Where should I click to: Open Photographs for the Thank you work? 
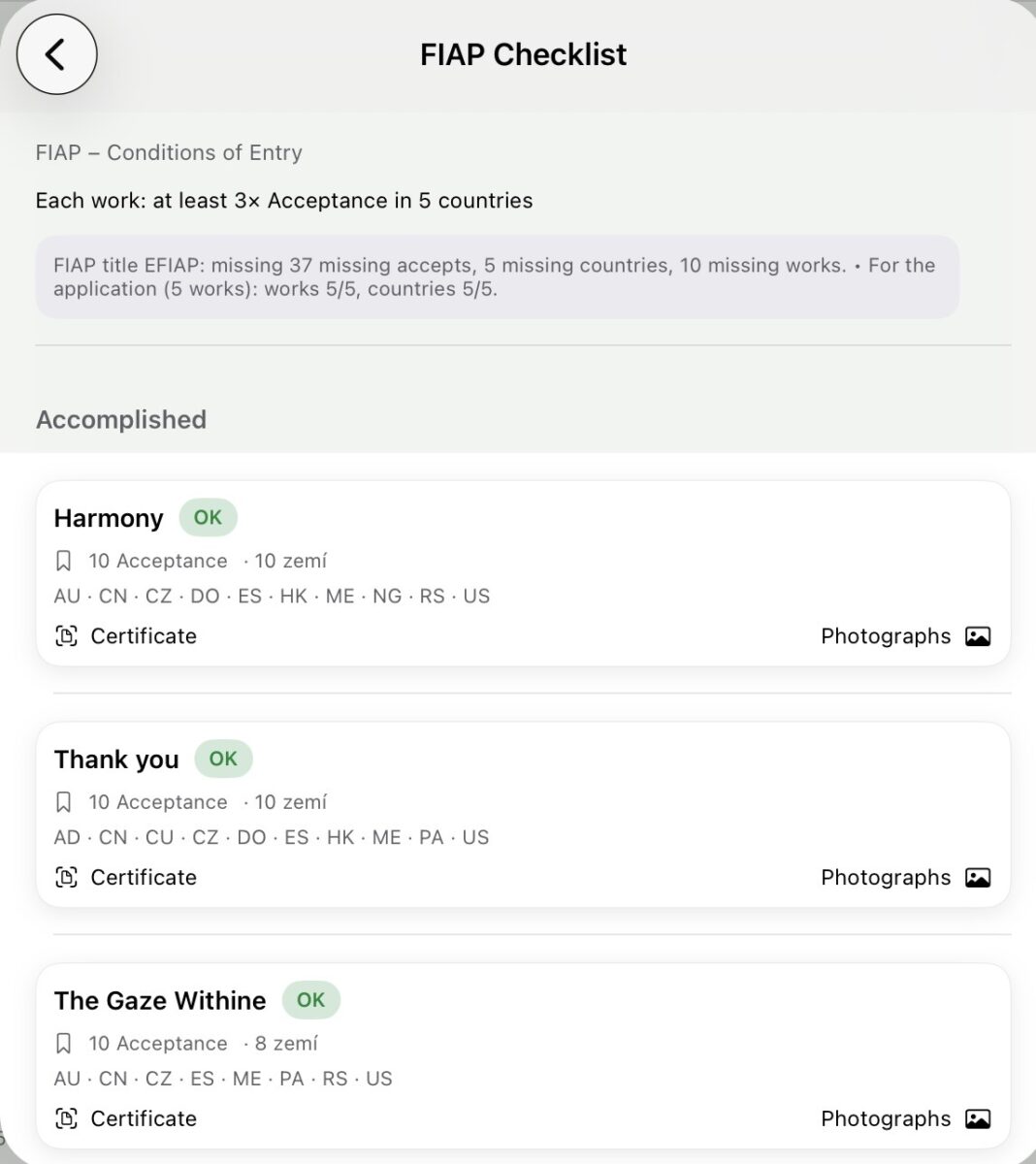coord(886,878)
